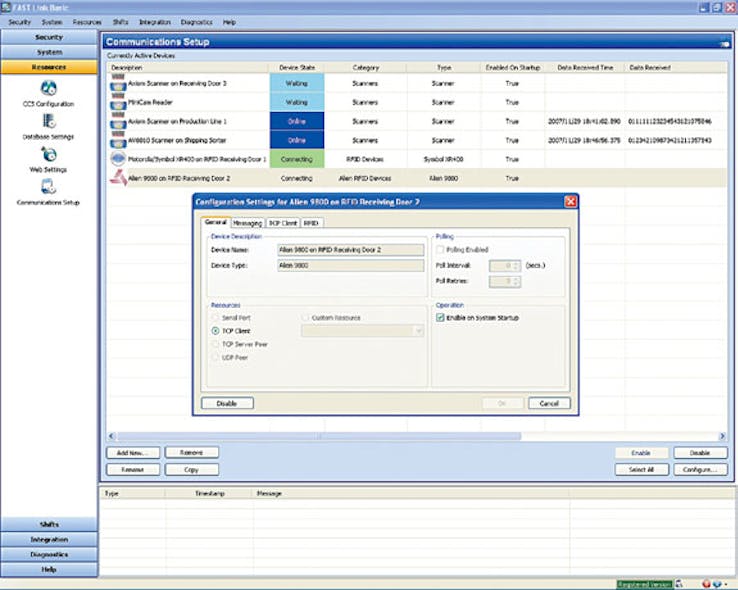Click the Device Type field
This screenshot has width=738, height=590.
[x=351, y=265]
